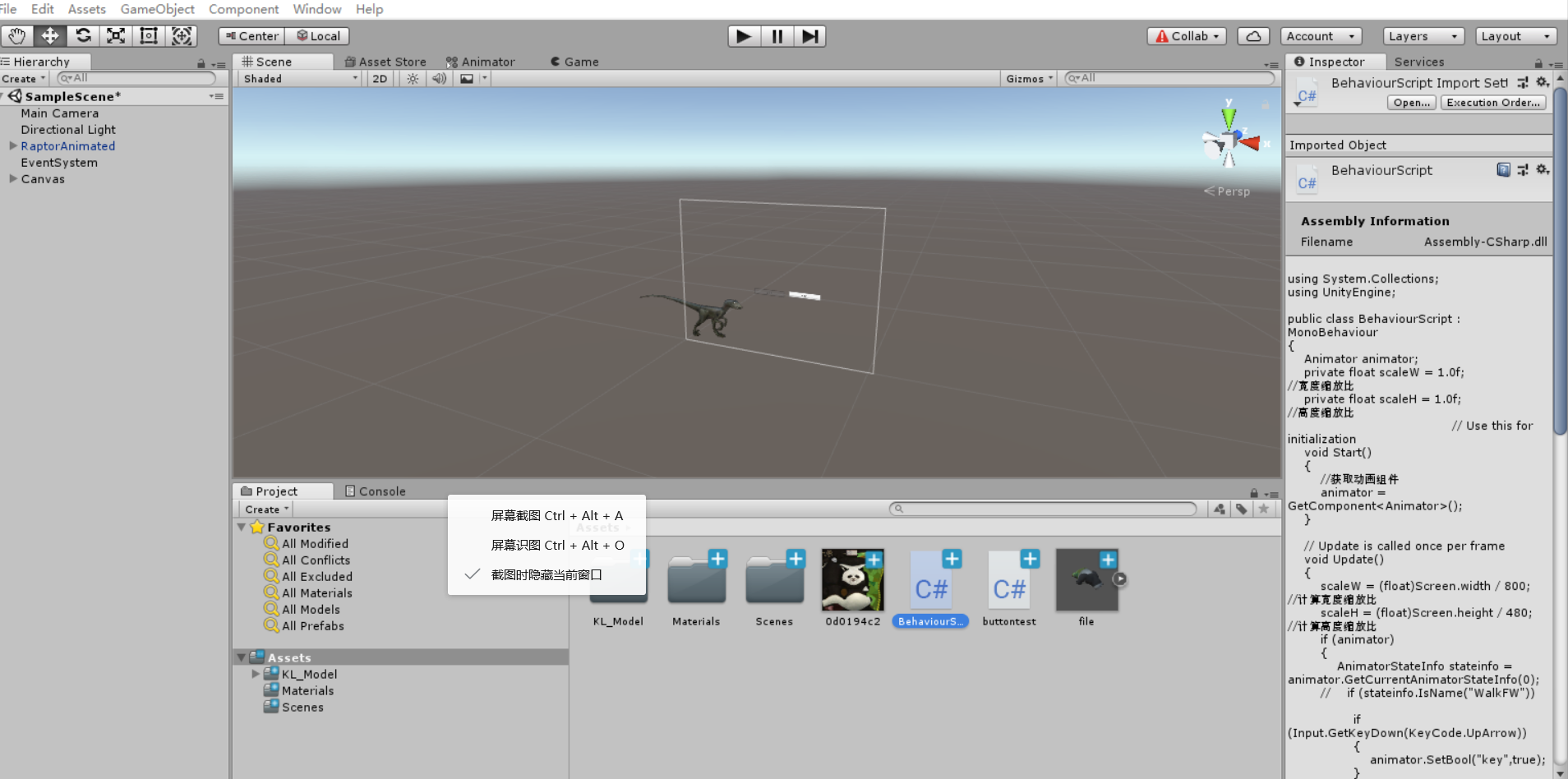The height and width of the screenshot is (779, 1568).
Task: Open Unity Cloud services panel
Action: pyautogui.click(x=1253, y=35)
